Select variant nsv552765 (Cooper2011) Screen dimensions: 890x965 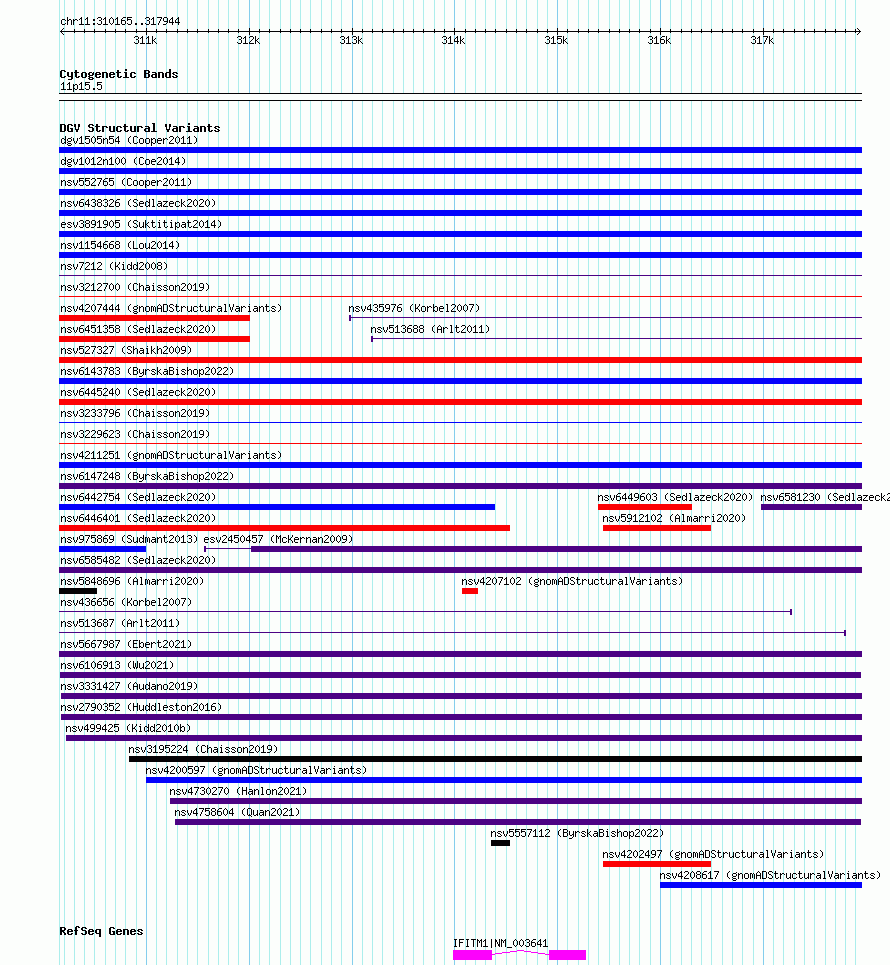click(126, 182)
